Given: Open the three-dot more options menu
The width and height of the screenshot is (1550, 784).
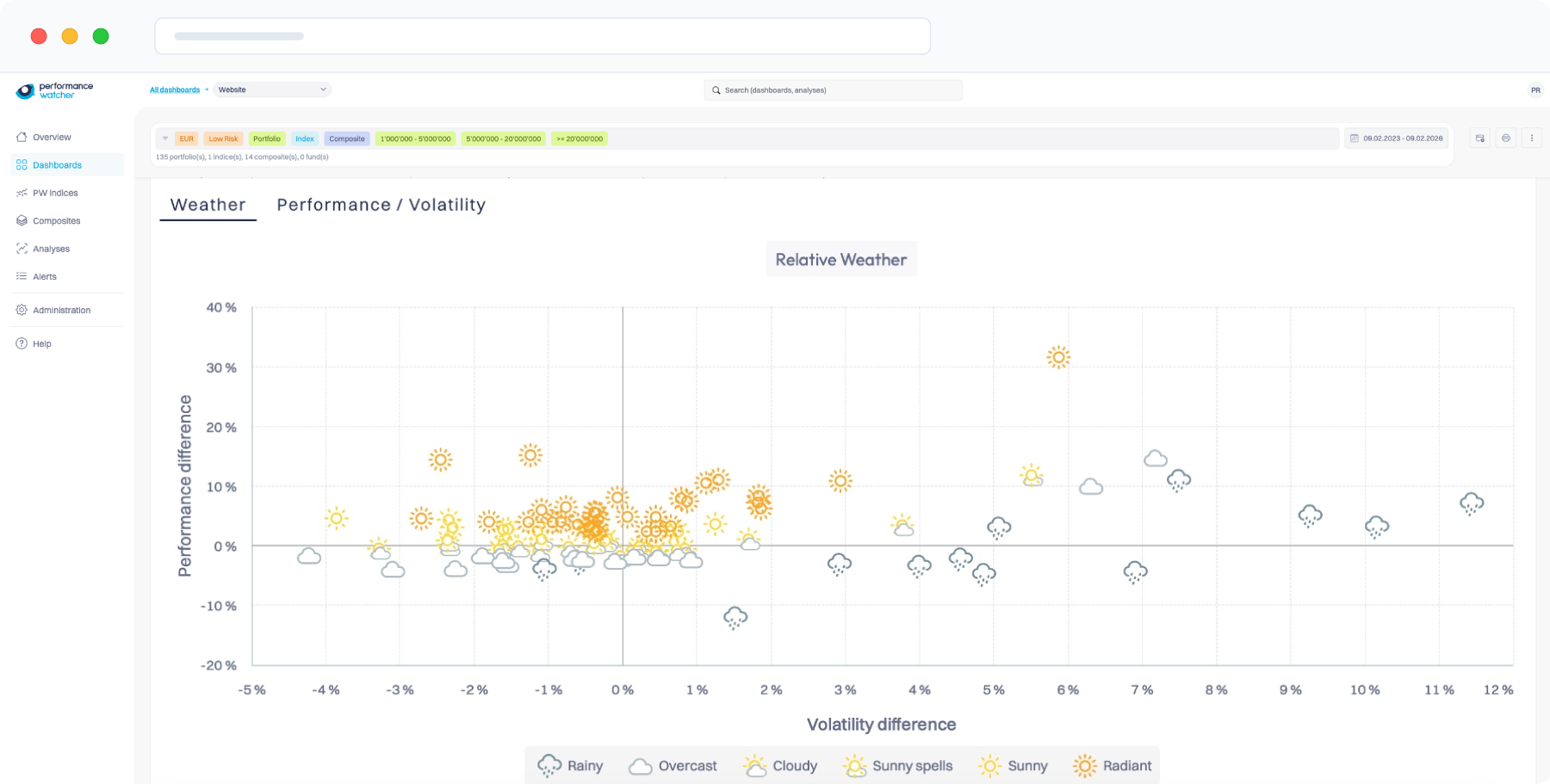Looking at the screenshot, I should coord(1531,139).
